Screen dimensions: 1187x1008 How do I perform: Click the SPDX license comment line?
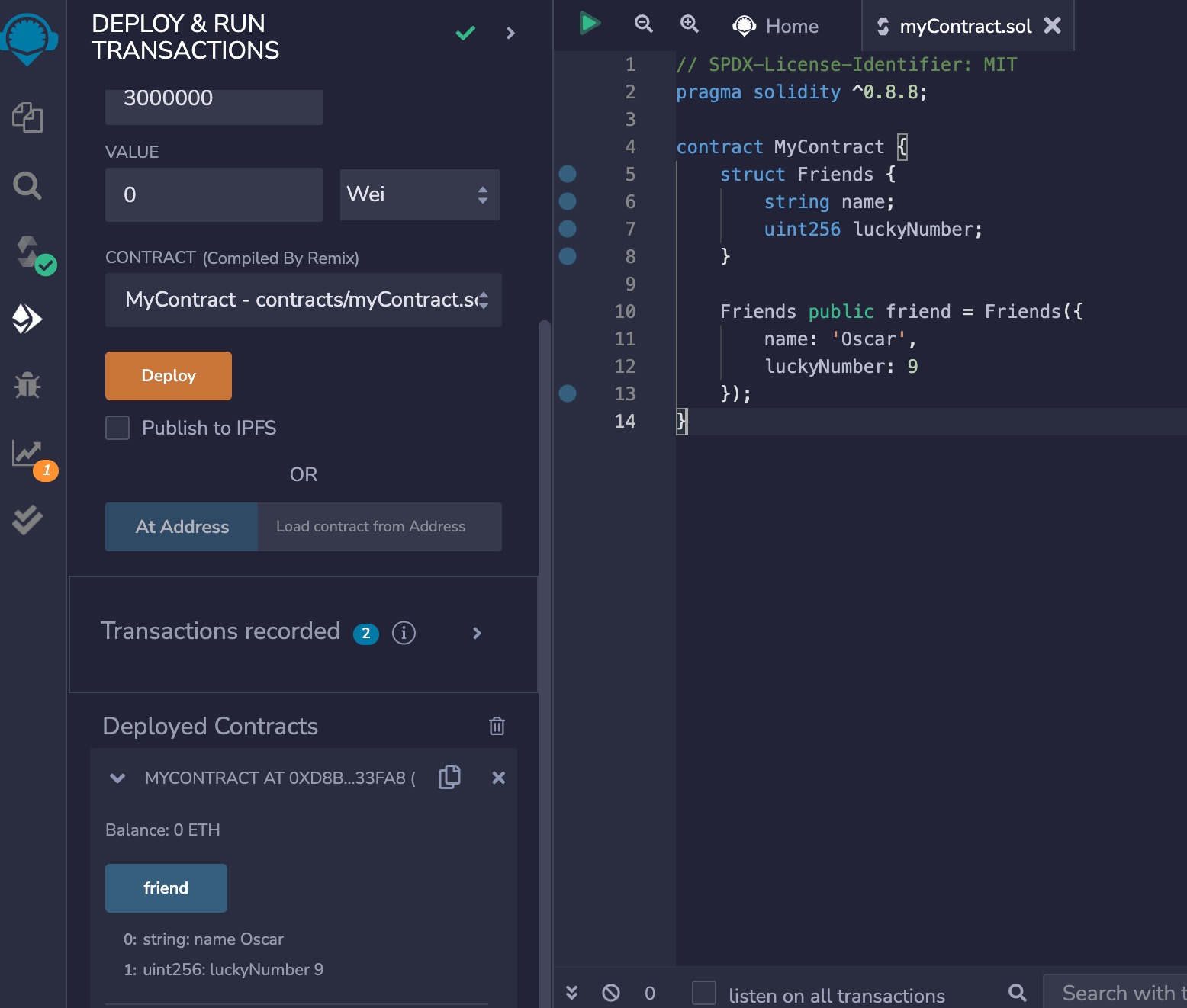coord(847,64)
